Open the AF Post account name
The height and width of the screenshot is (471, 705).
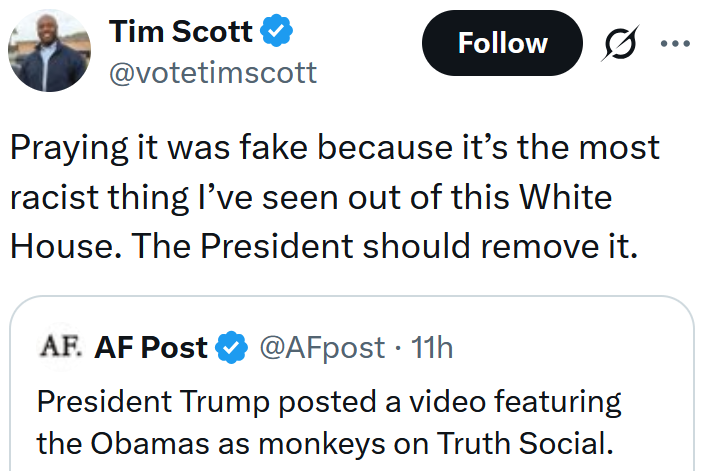[151, 347]
